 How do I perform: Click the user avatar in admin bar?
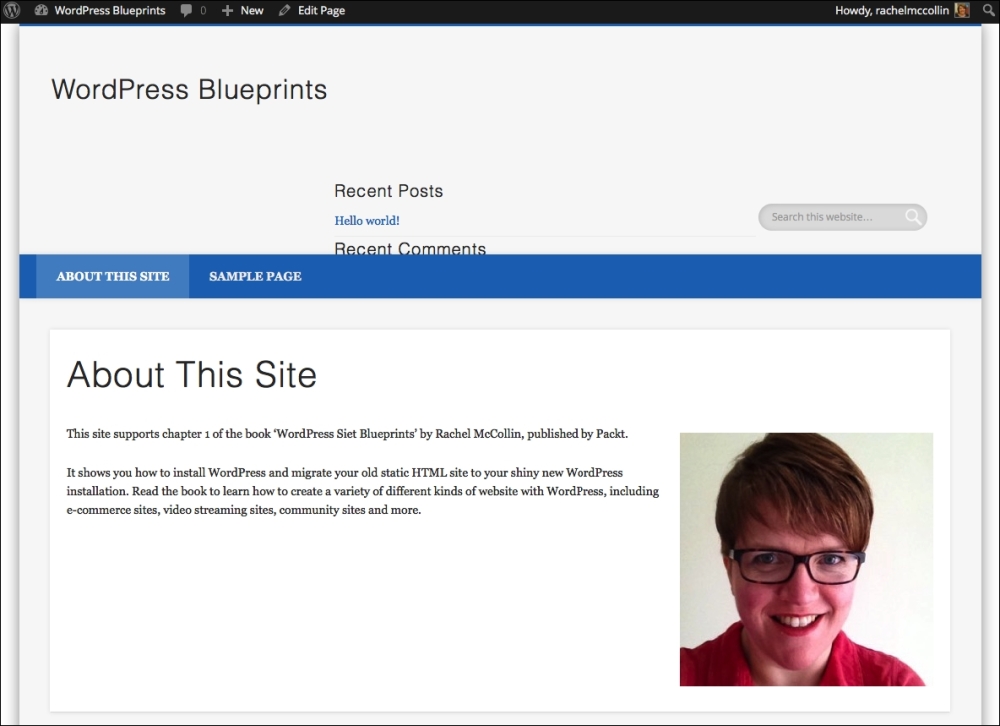click(962, 10)
